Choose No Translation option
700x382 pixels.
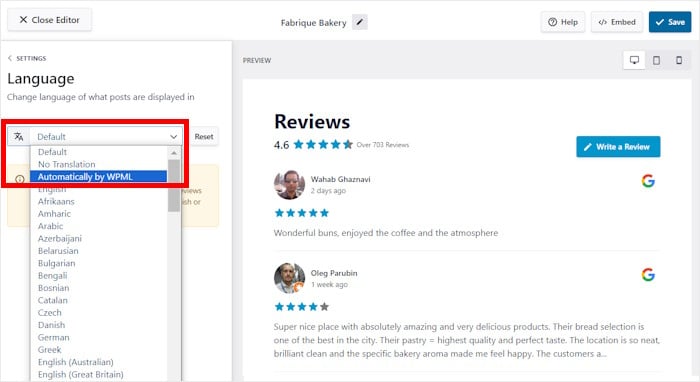pyautogui.click(x=99, y=164)
